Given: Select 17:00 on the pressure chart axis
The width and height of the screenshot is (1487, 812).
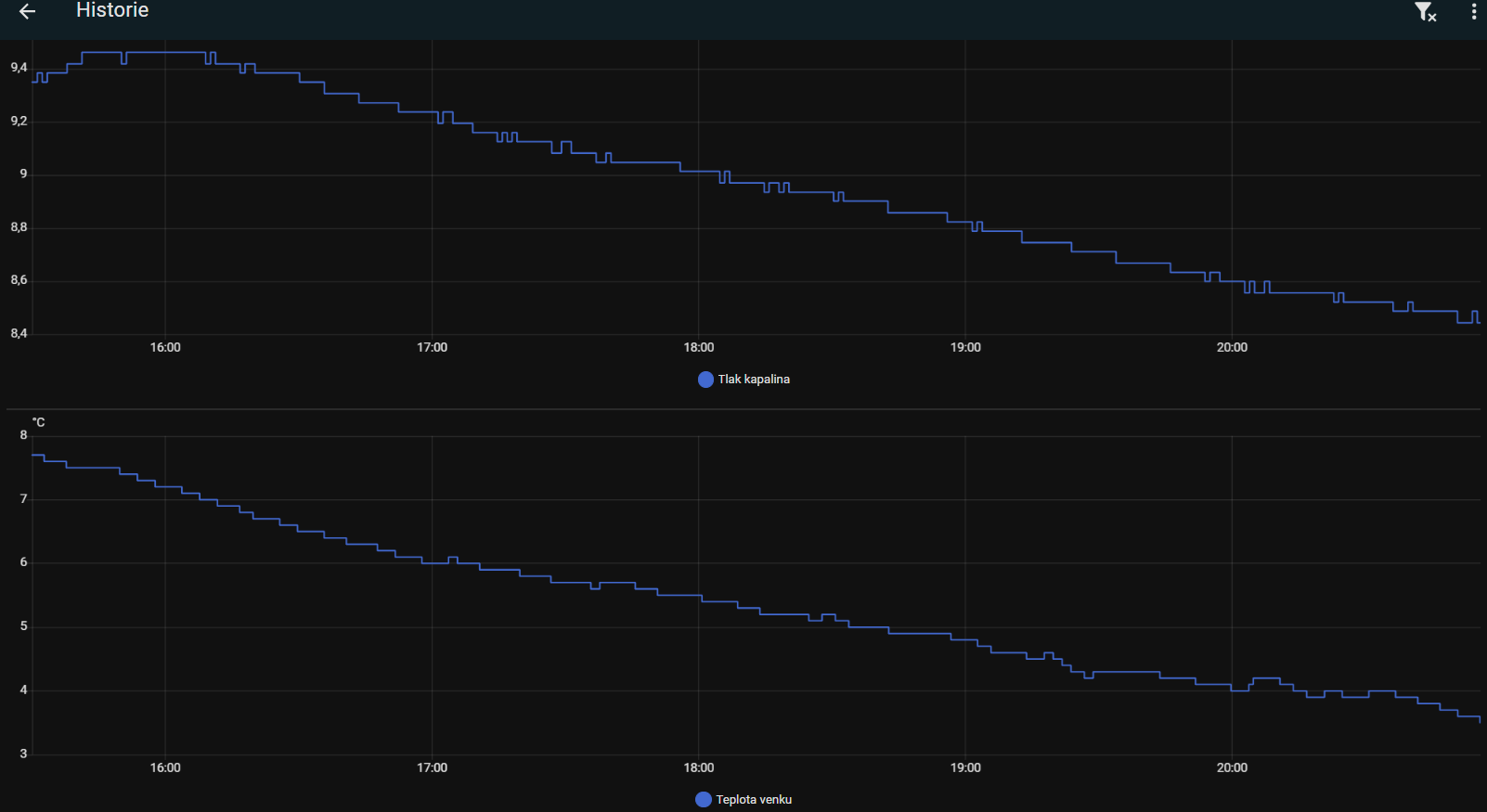Looking at the screenshot, I should (432, 347).
